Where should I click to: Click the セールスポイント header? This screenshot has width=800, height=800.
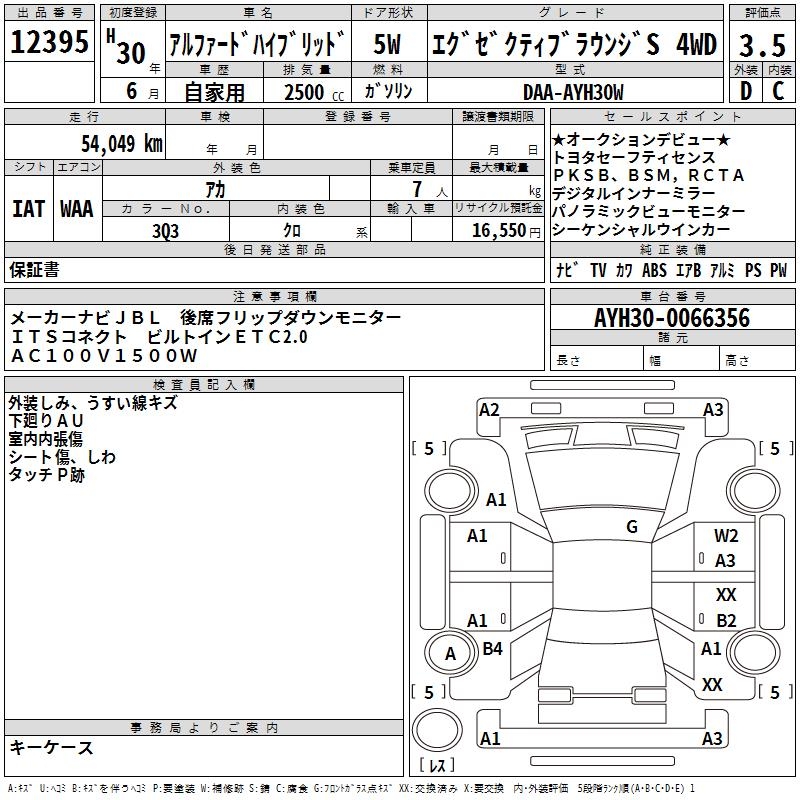click(672, 117)
